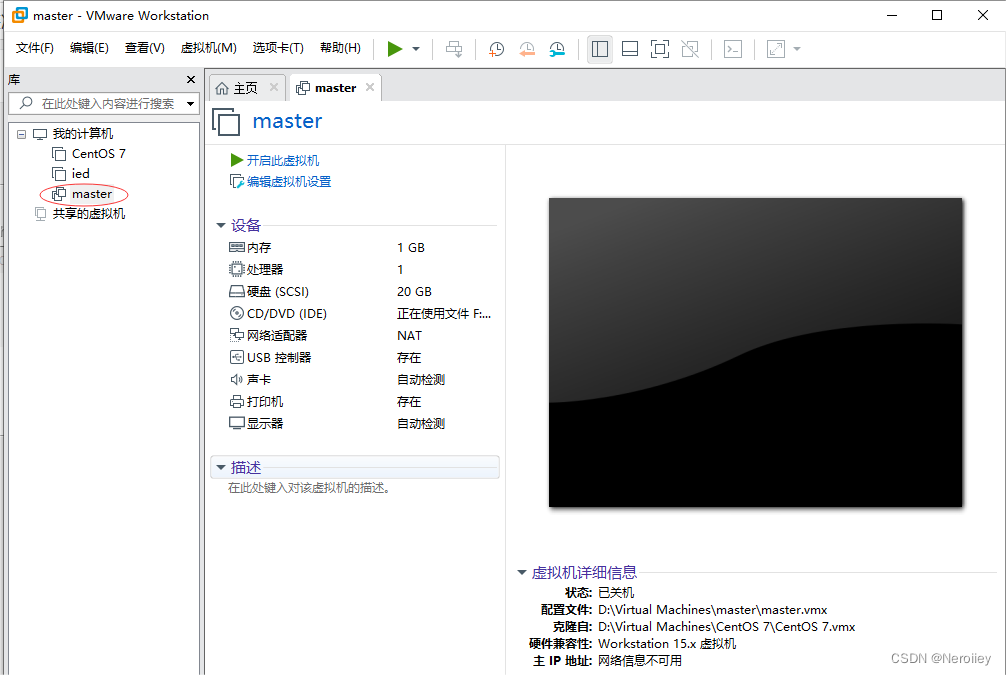The image size is (1006, 675).
Task: Open snapshot manager toolbar icon
Action: 557,49
